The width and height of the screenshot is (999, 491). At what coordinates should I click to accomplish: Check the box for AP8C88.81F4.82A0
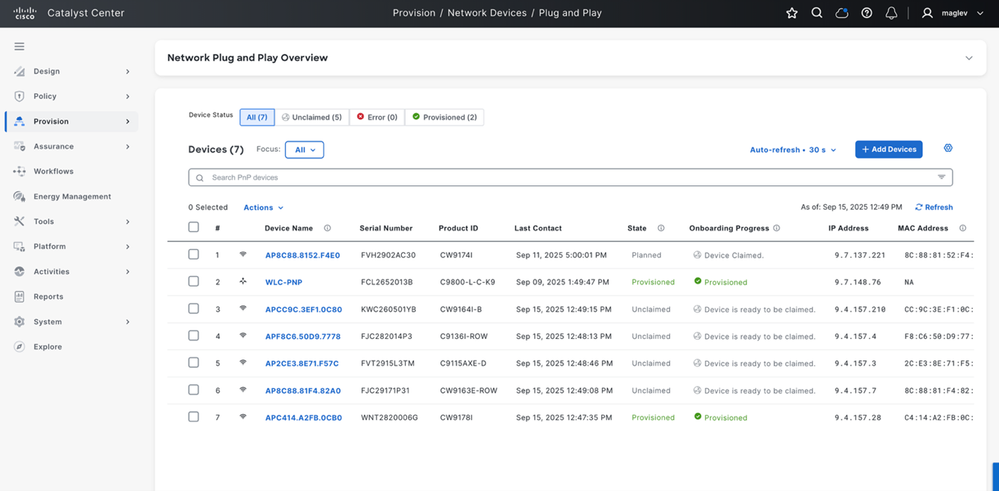click(x=194, y=390)
